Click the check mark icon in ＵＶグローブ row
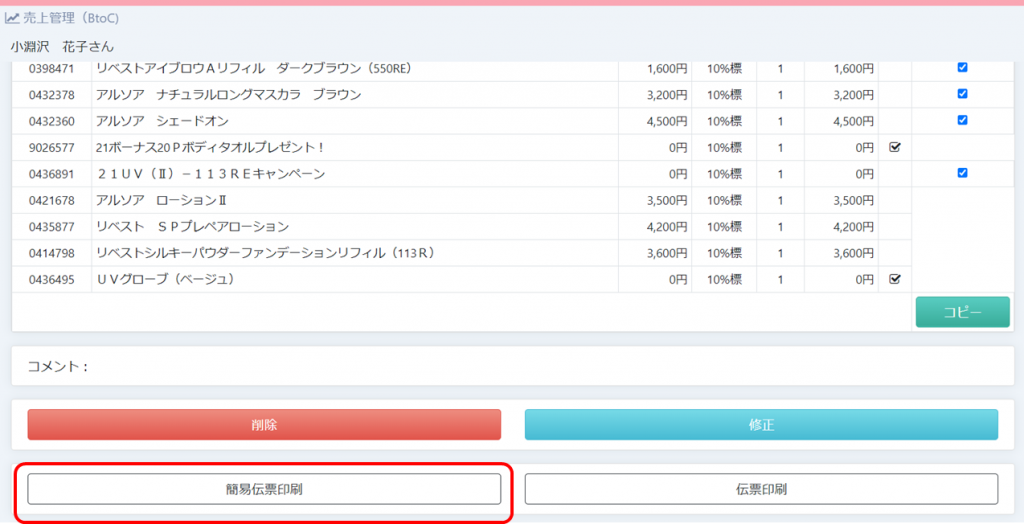This screenshot has width=1024, height=524. click(x=895, y=279)
